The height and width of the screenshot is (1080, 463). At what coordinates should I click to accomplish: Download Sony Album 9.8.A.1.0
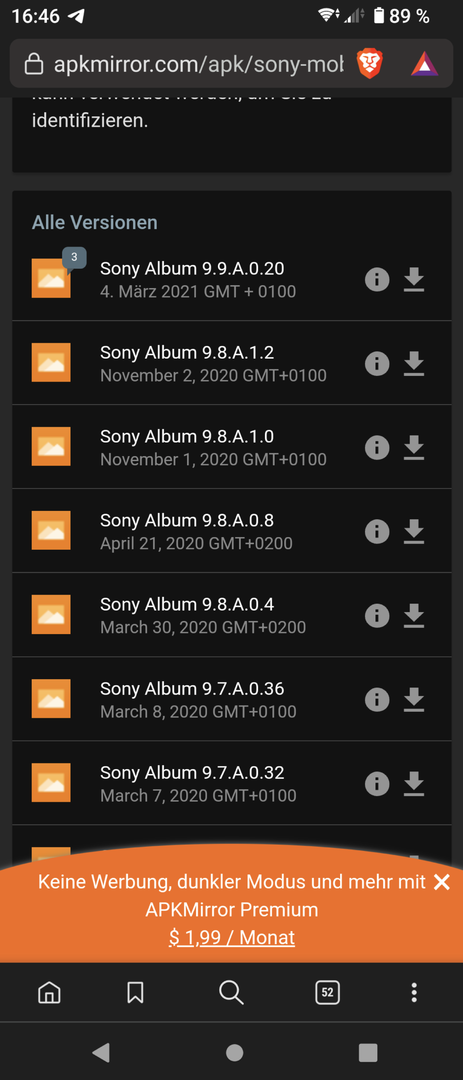pyautogui.click(x=413, y=448)
